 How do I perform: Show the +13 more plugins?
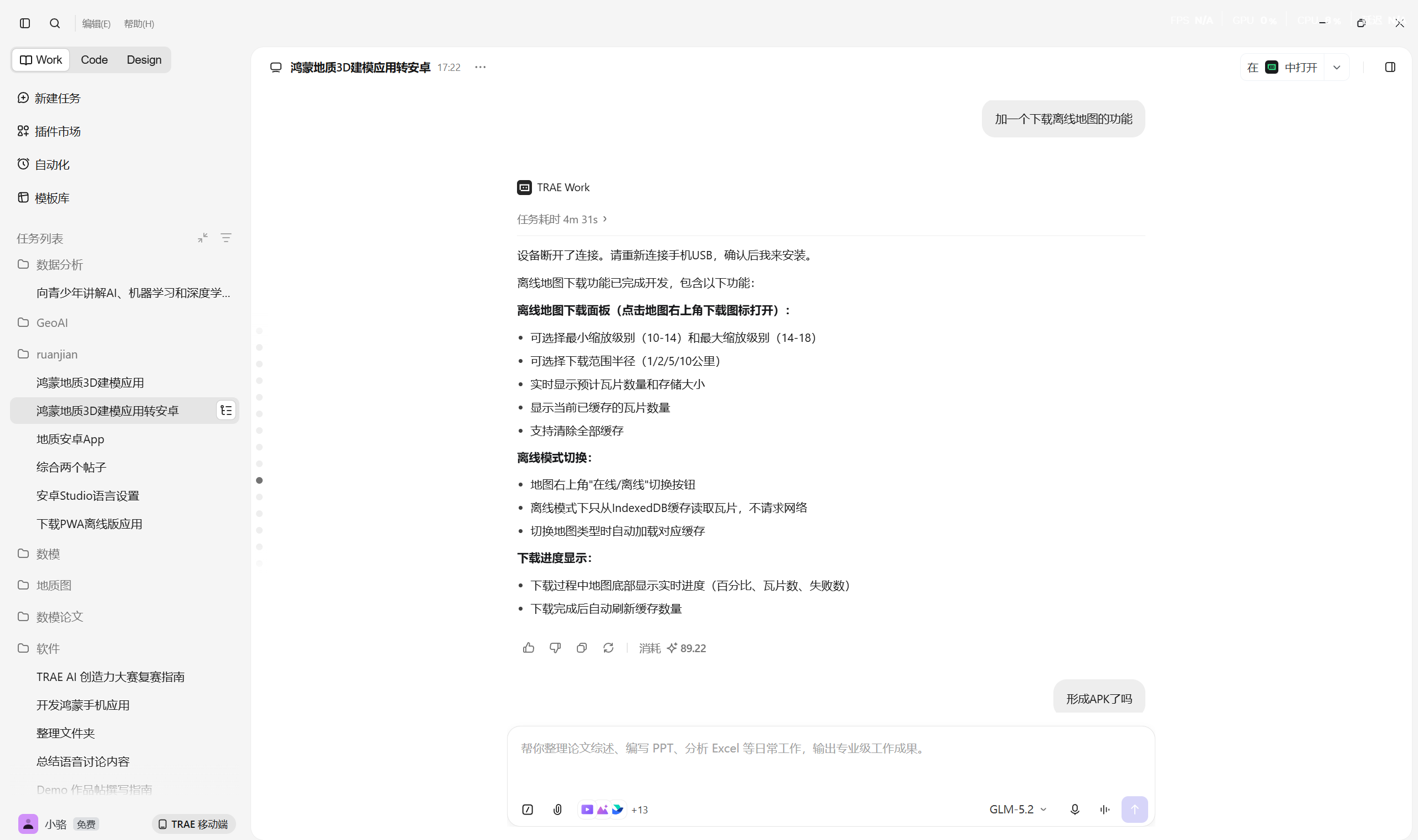point(639,810)
